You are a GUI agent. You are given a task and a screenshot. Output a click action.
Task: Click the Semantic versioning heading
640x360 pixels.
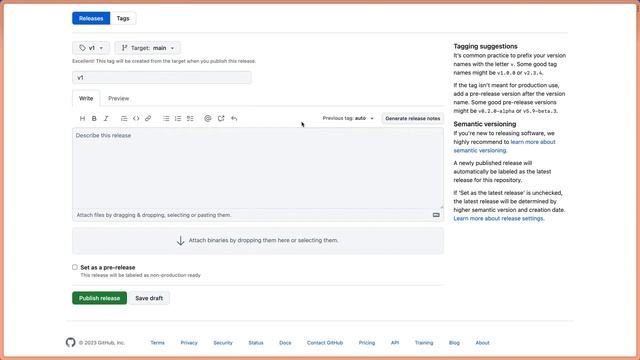pos(484,124)
